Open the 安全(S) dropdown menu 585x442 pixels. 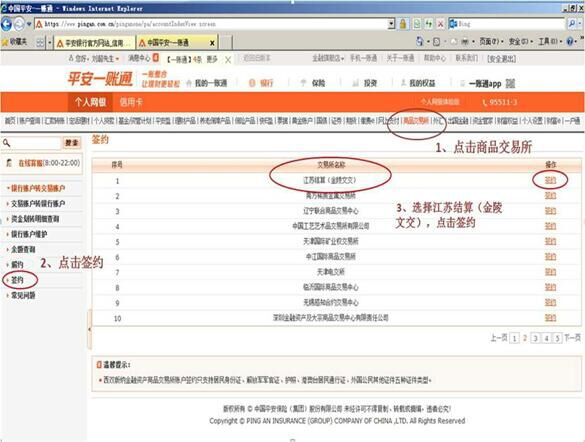pyautogui.click(x=521, y=41)
